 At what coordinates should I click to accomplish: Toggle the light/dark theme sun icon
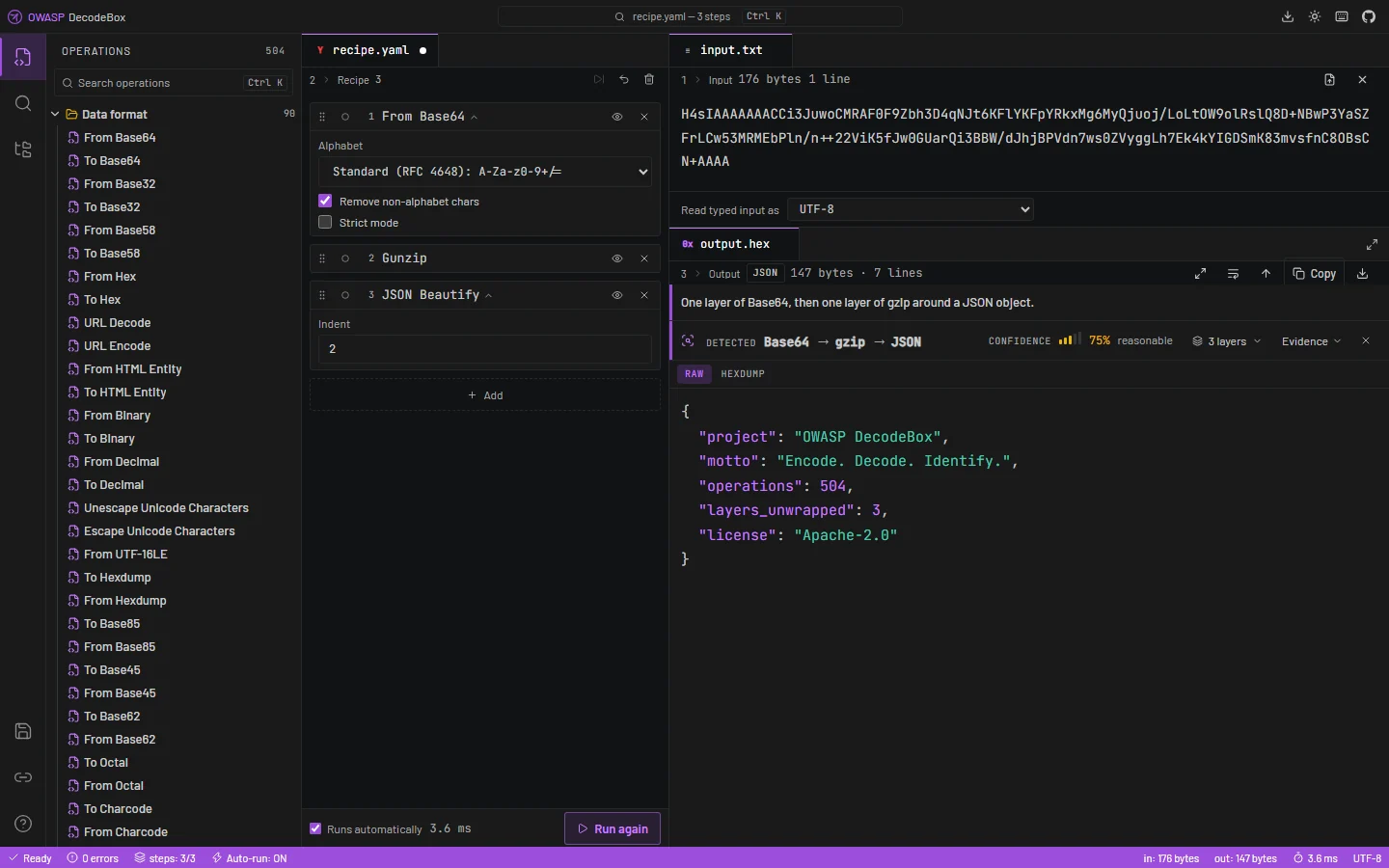[x=1315, y=16]
